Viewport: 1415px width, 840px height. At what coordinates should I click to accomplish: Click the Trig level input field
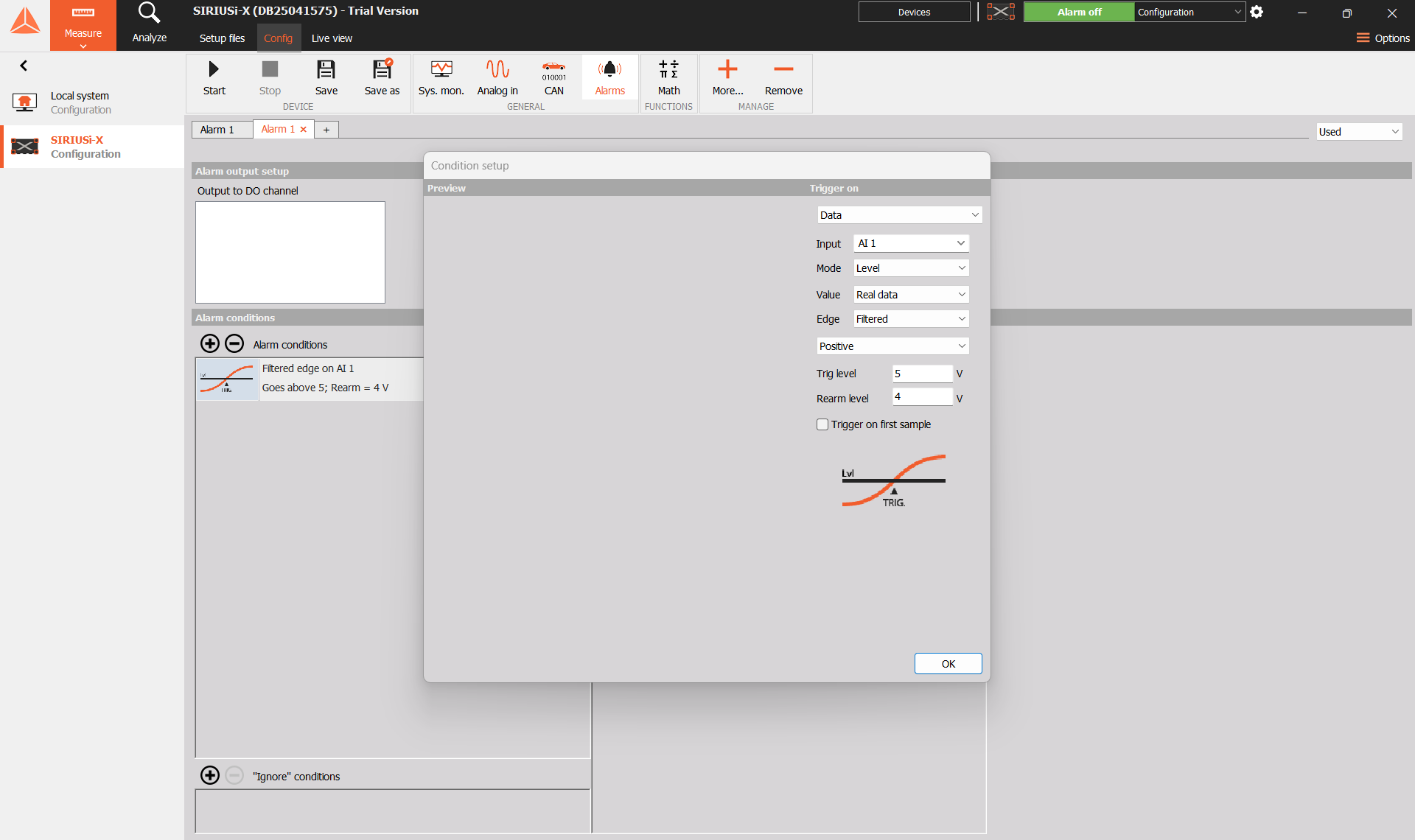[922, 374]
